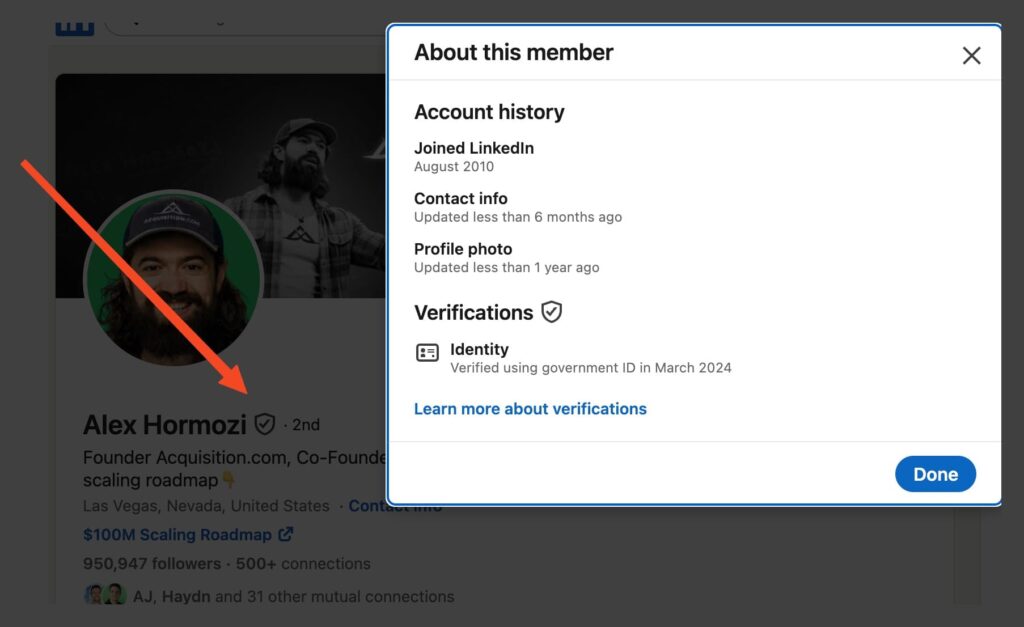Click the external link icon after Scaling Roadmap
Image resolution: width=1024 pixels, height=627 pixels.
pyautogui.click(x=285, y=534)
